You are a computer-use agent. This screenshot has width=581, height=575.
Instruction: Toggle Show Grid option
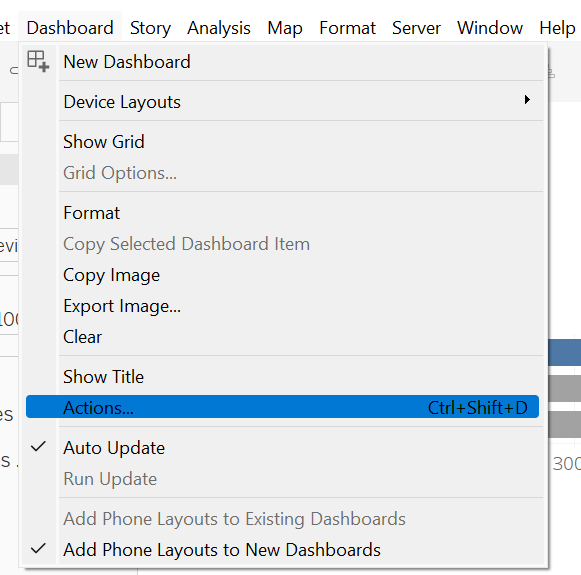click(x=282, y=142)
